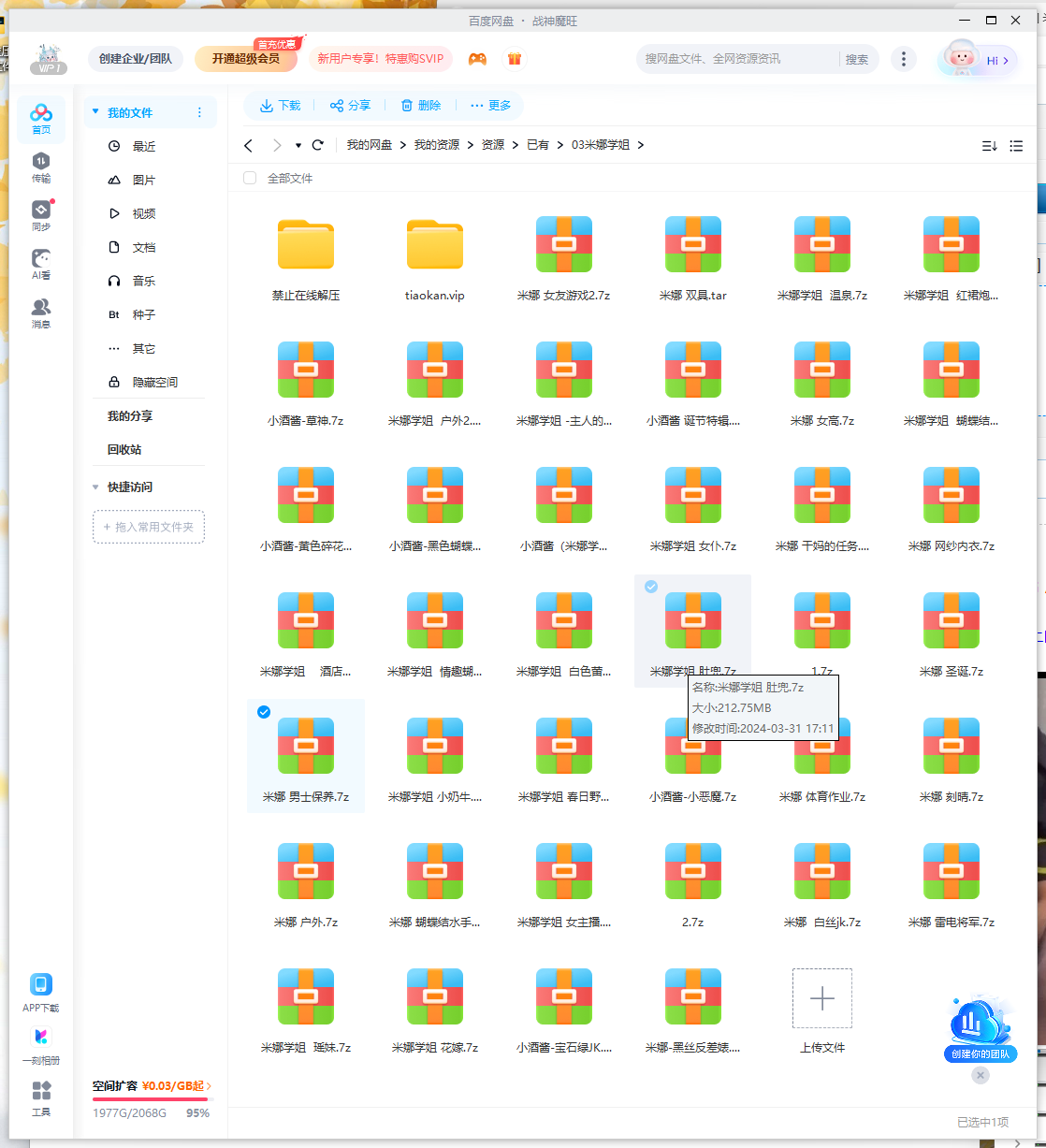This screenshot has width=1046, height=1148.
Task: Click the VIP1 account badge
Action: [x=47, y=59]
